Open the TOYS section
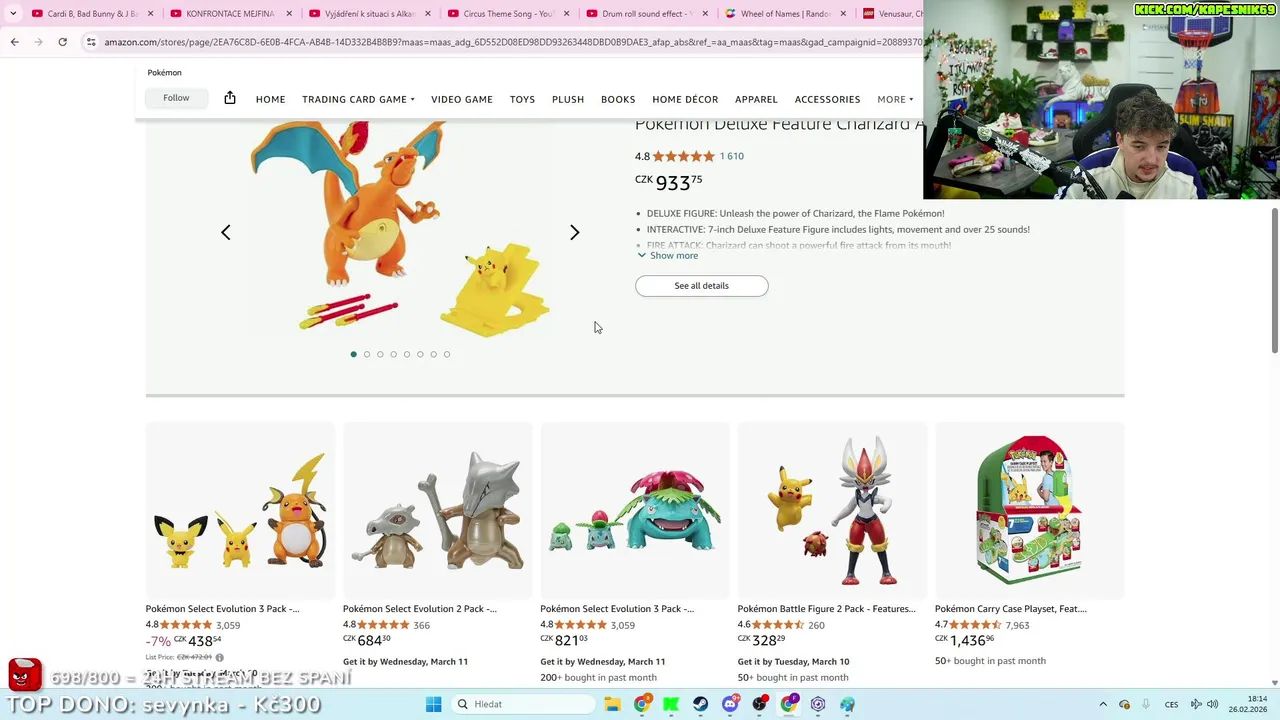Screen dimensions: 1280x720 click(522, 99)
